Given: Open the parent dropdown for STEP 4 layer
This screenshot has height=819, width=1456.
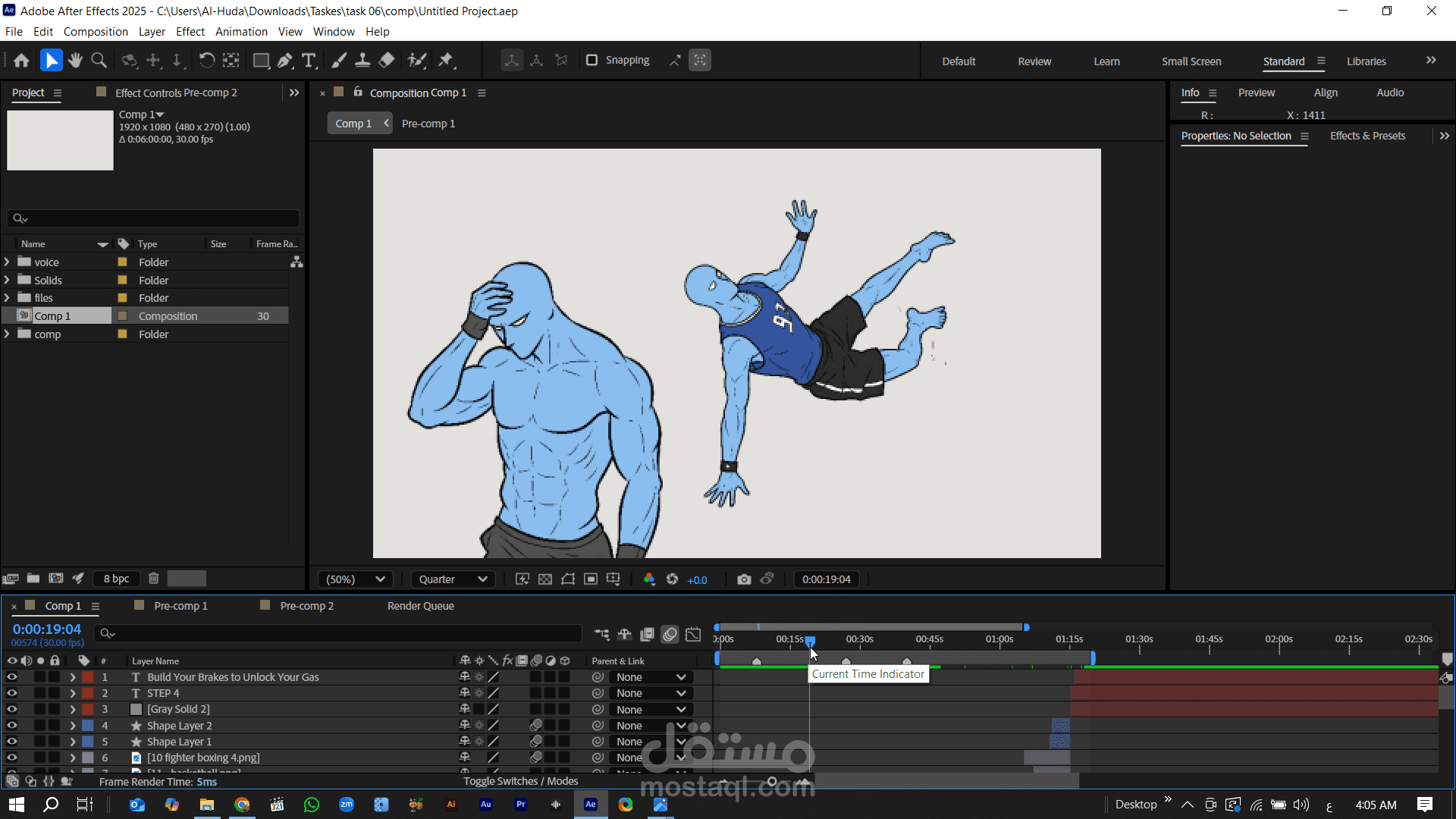Looking at the screenshot, I should pyautogui.click(x=651, y=693).
